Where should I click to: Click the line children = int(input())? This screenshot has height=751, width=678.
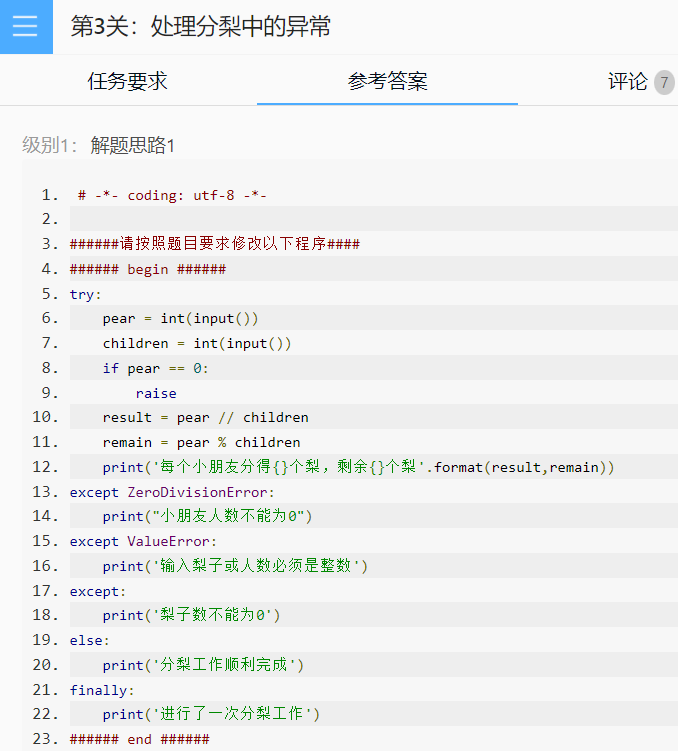[x=197, y=343]
